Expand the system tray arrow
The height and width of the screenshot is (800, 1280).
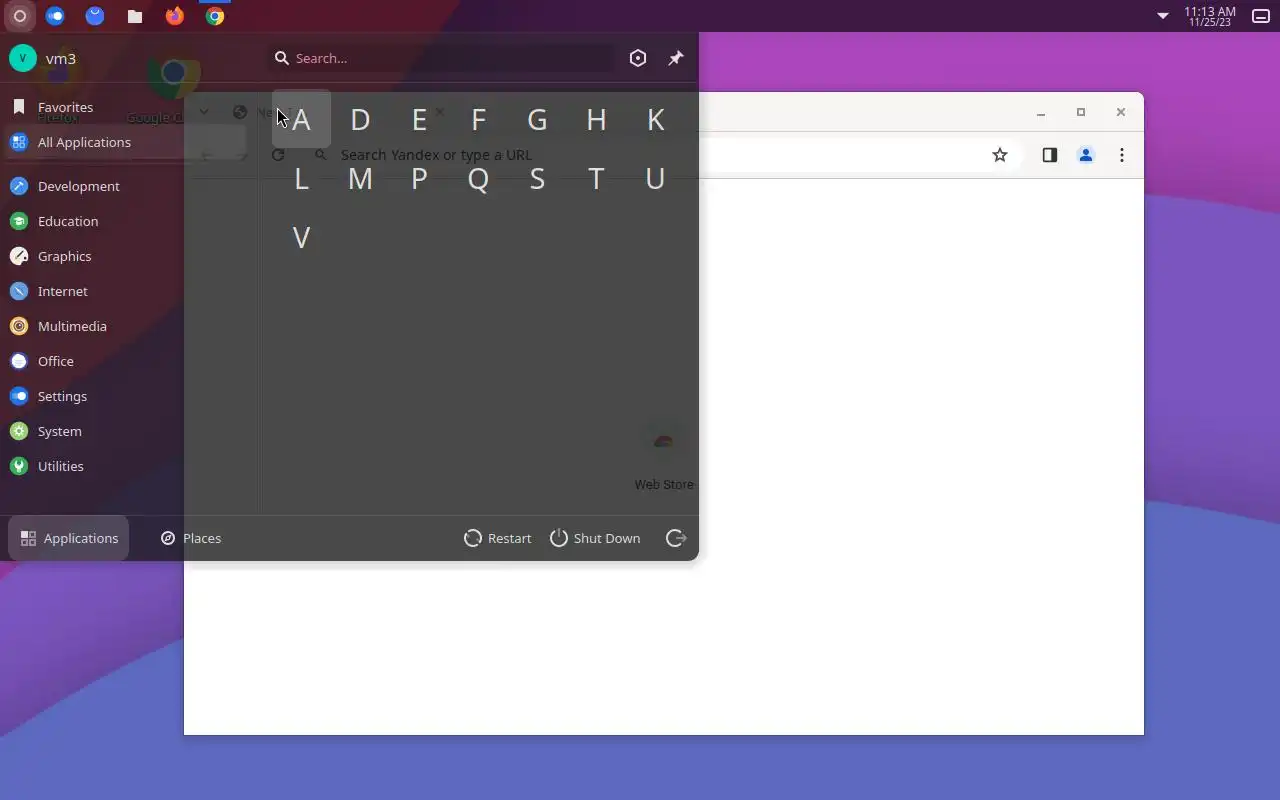(x=1163, y=16)
